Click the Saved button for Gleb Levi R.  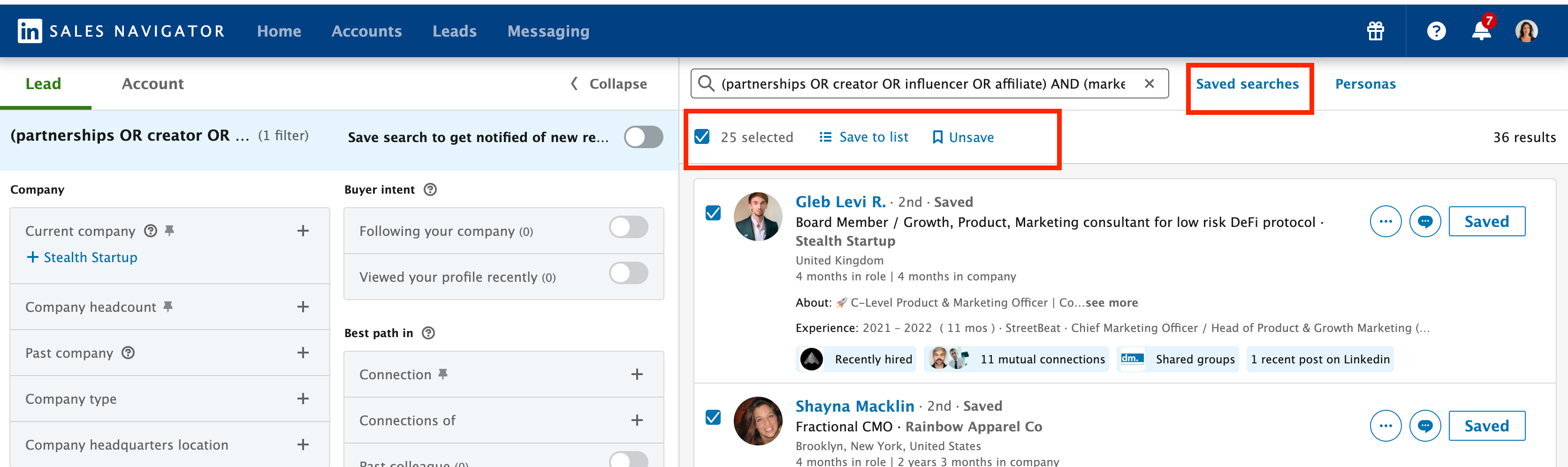pos(1487,221)
